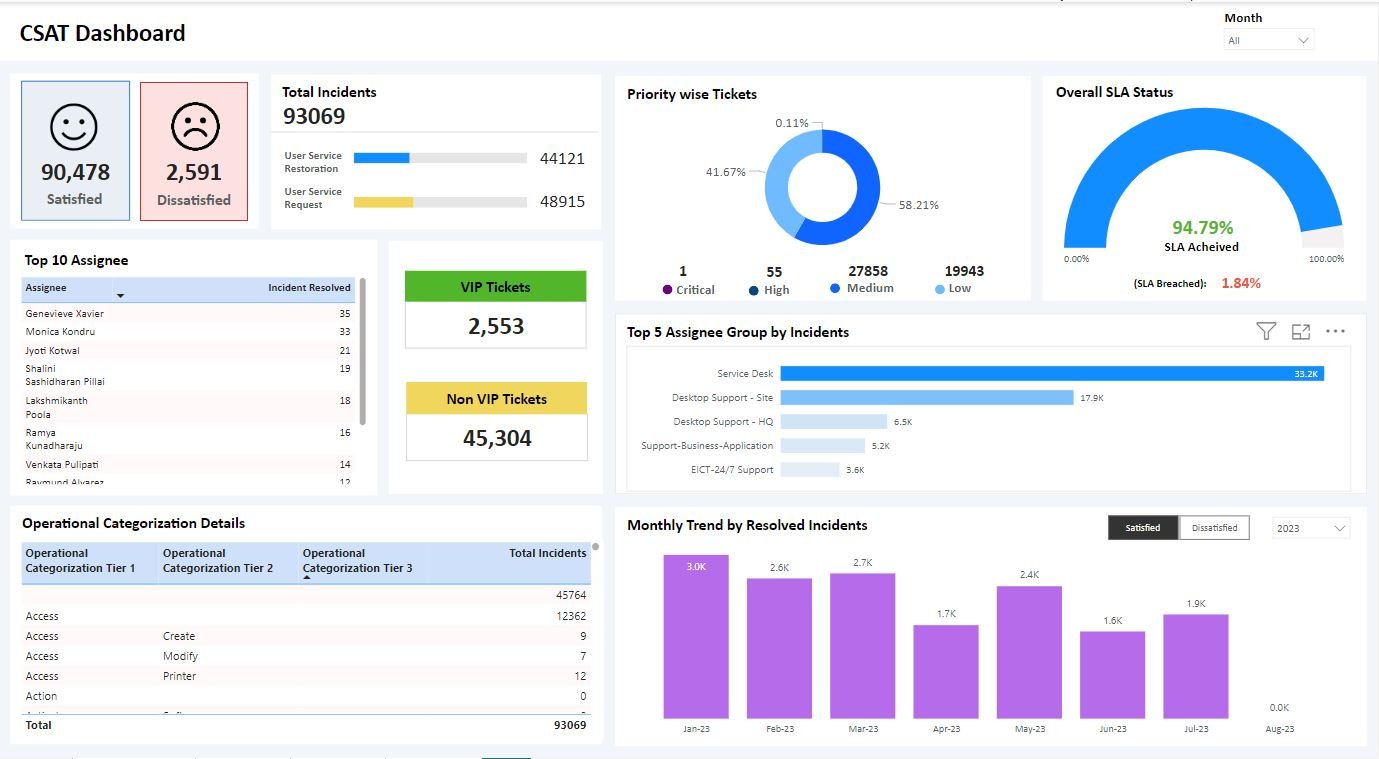Toggle the Satisfied trend filter button

pyautogui.click(x=1143, y=528)
